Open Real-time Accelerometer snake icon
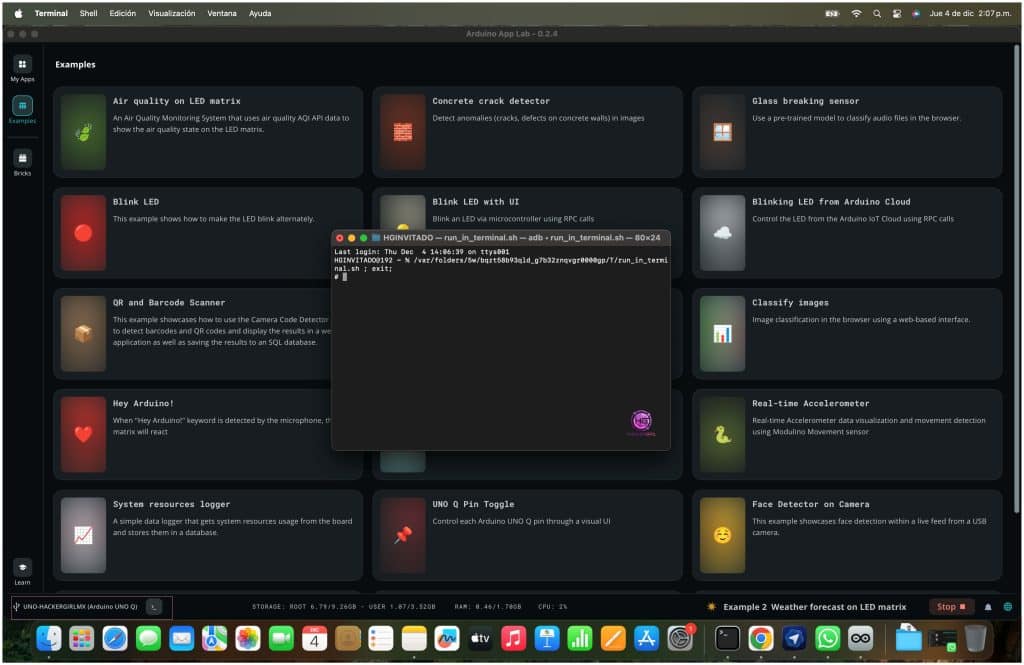 point(722,434)
